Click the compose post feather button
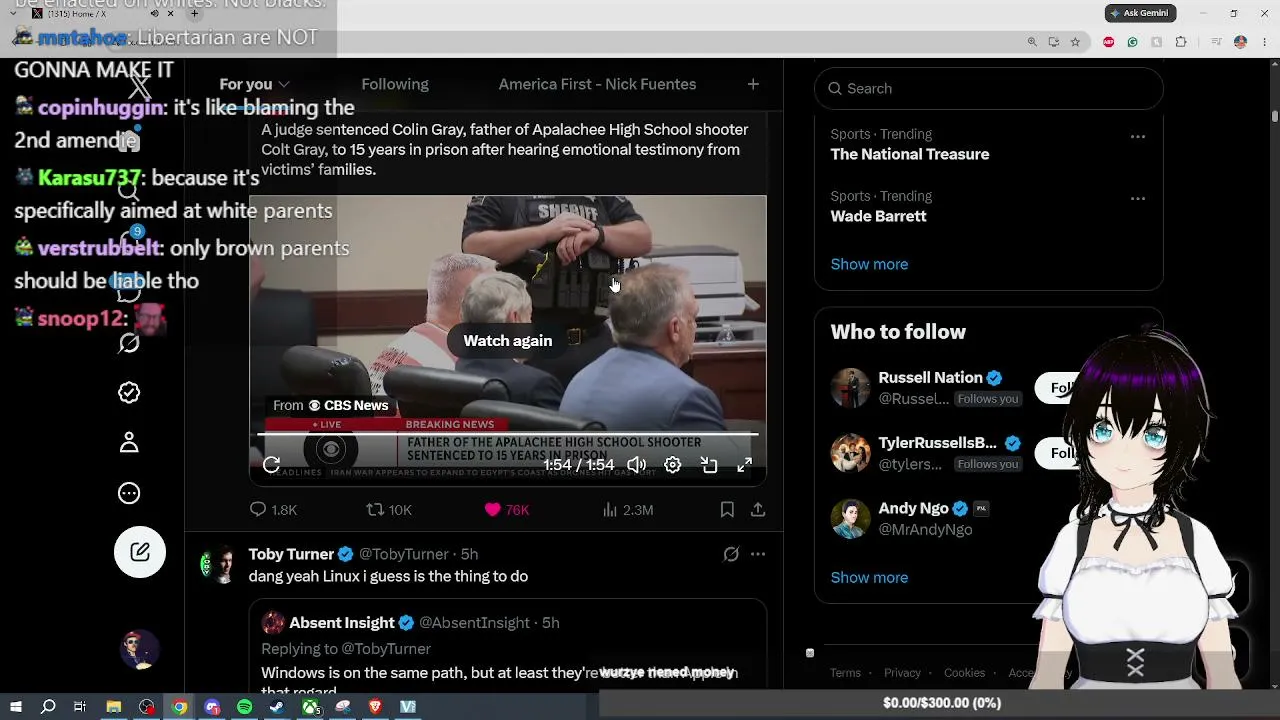 coord(140,552)
